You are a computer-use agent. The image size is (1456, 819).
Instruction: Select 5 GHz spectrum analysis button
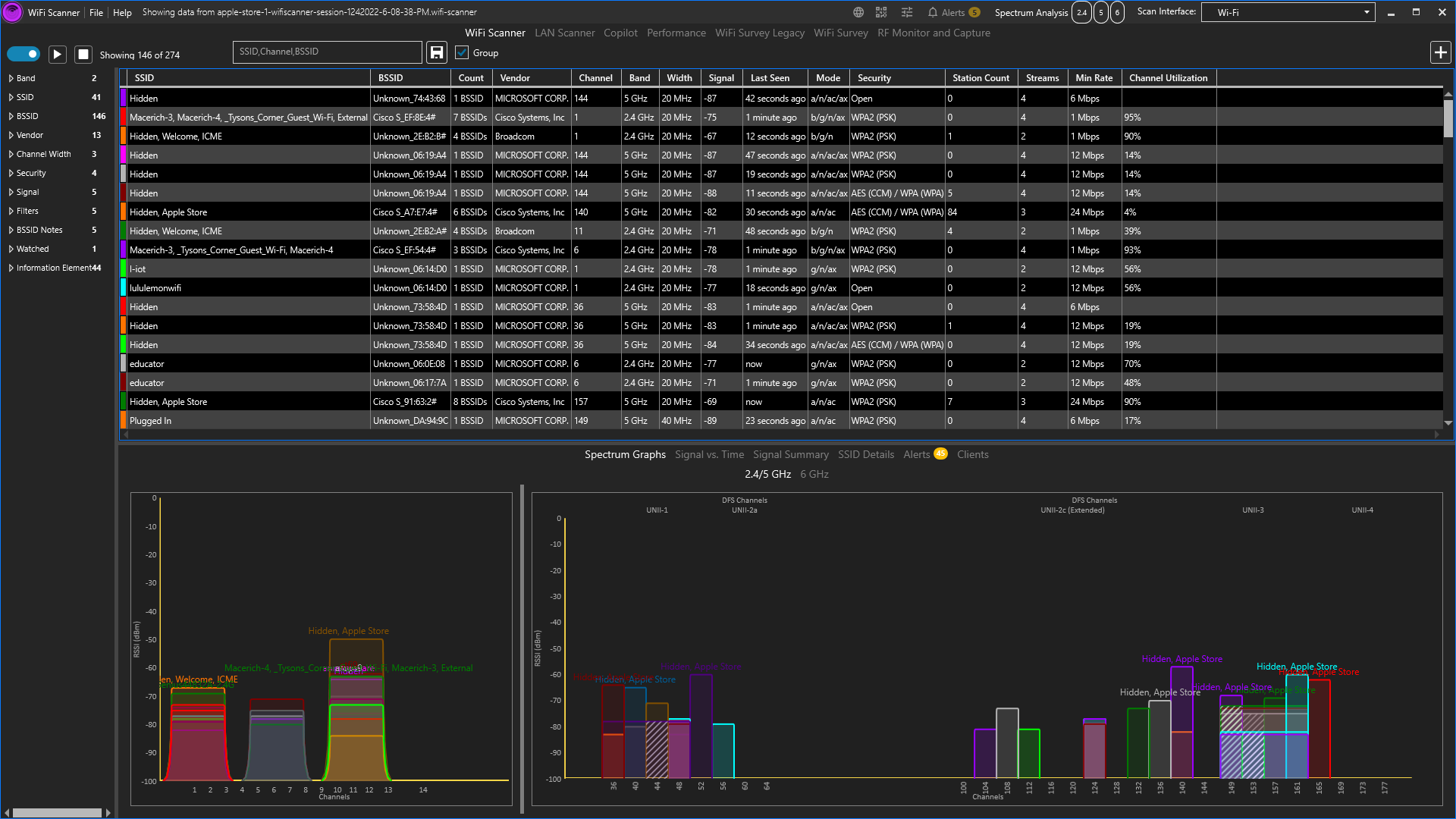pyautogui.click(x=1101, y=12)
